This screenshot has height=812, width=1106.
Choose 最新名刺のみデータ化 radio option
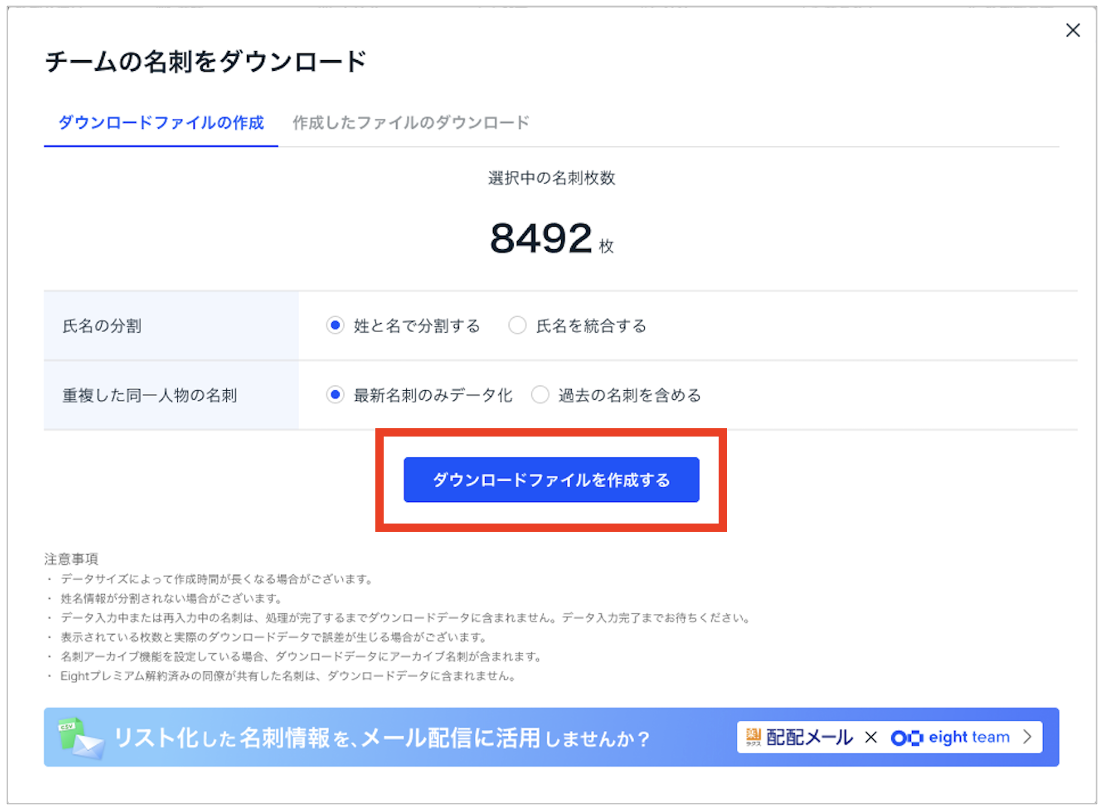tap(336, 395)
